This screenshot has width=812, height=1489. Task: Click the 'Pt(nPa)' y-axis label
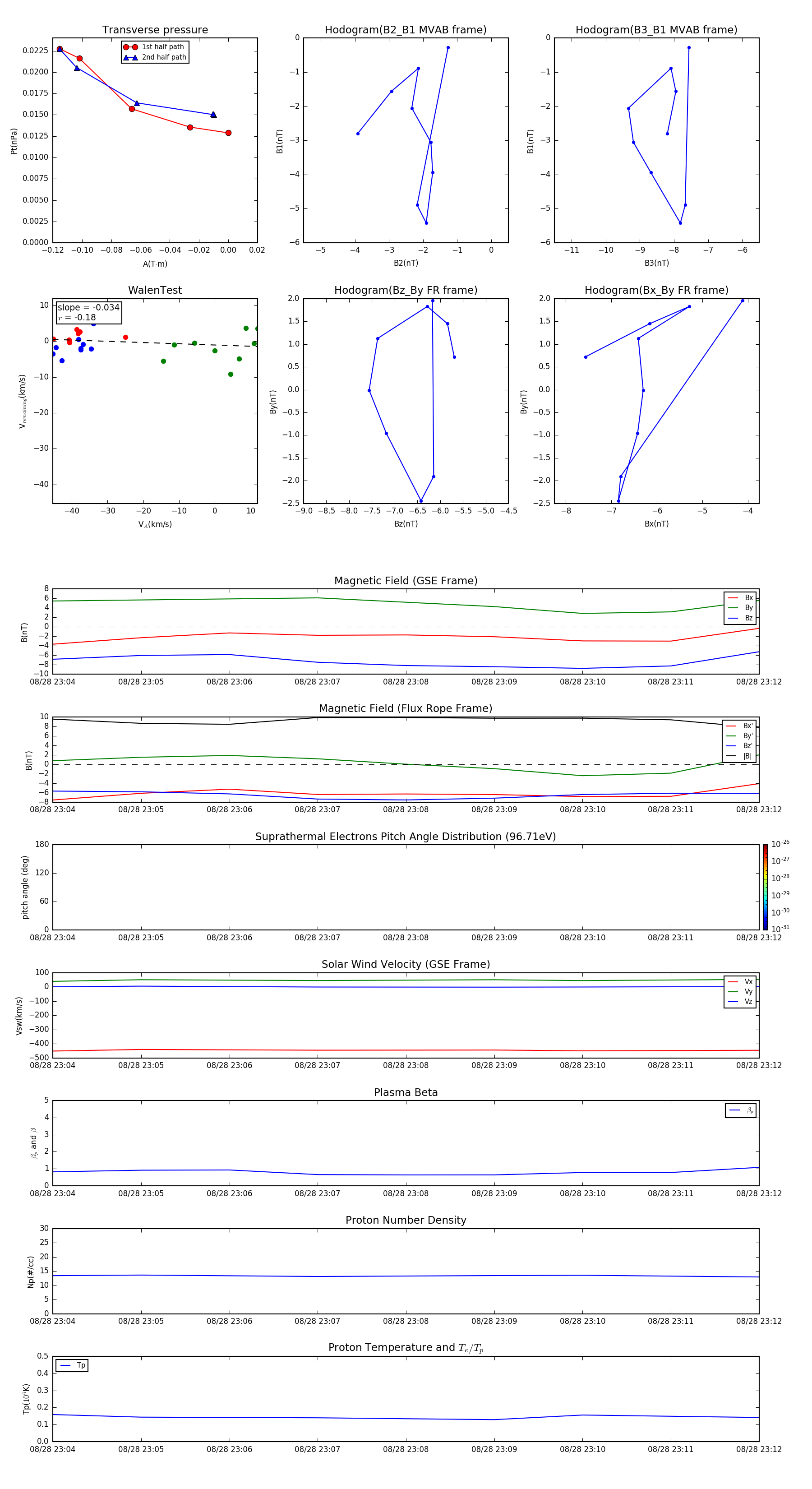(14, 141)
